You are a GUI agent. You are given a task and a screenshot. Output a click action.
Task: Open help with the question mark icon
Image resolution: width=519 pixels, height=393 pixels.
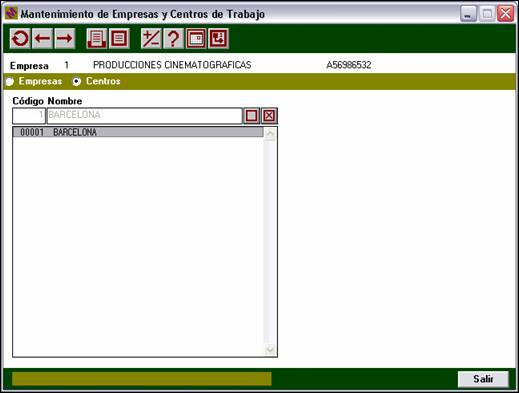click(173, 39)
